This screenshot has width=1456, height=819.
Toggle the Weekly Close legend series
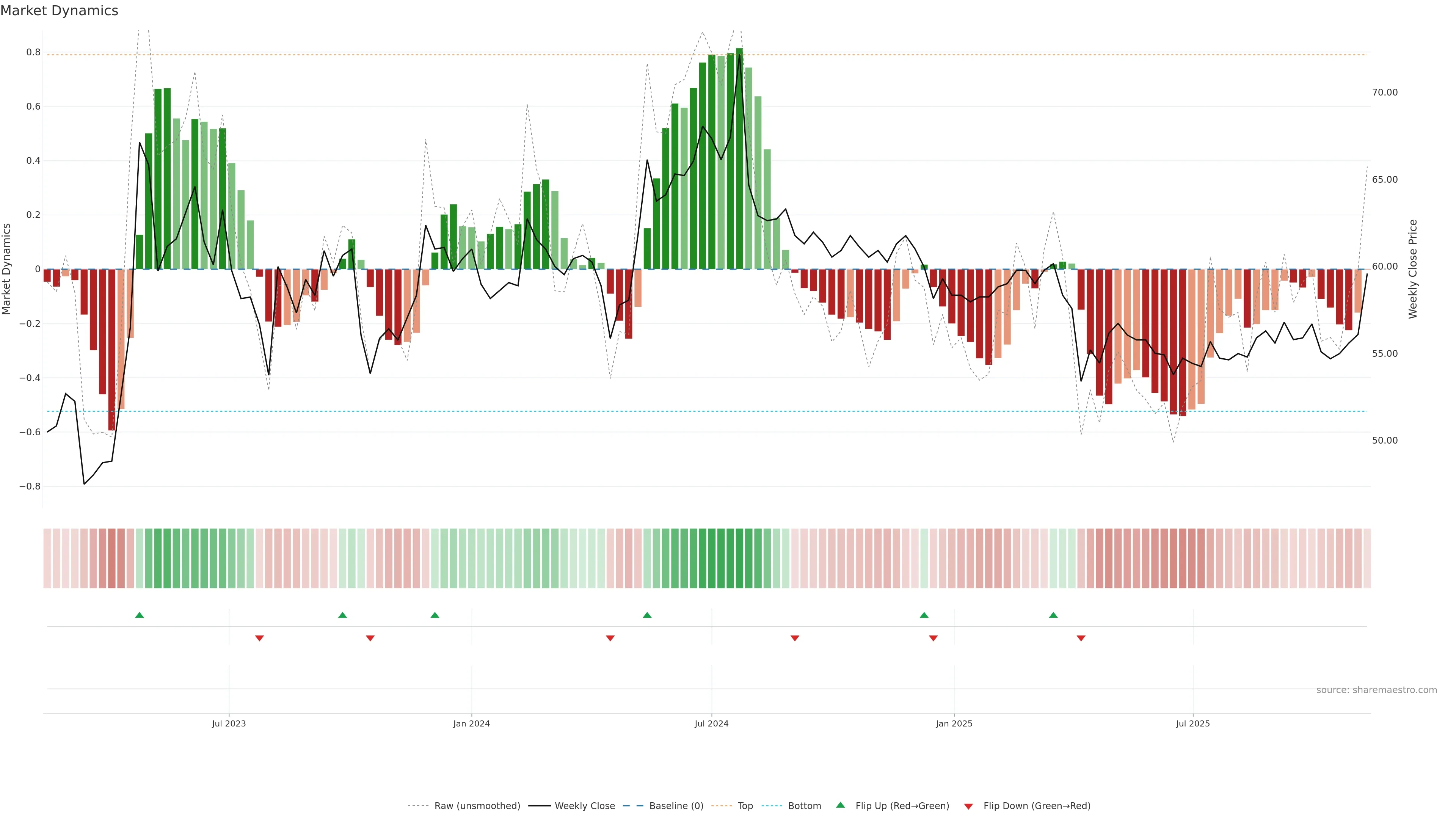[x=584, y=806]
